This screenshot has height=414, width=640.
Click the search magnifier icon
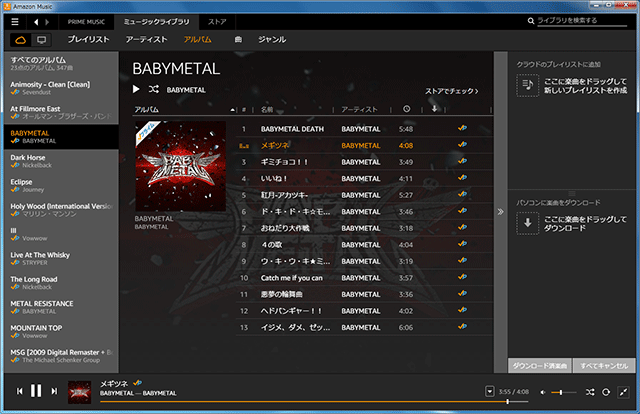pos(531,21)
